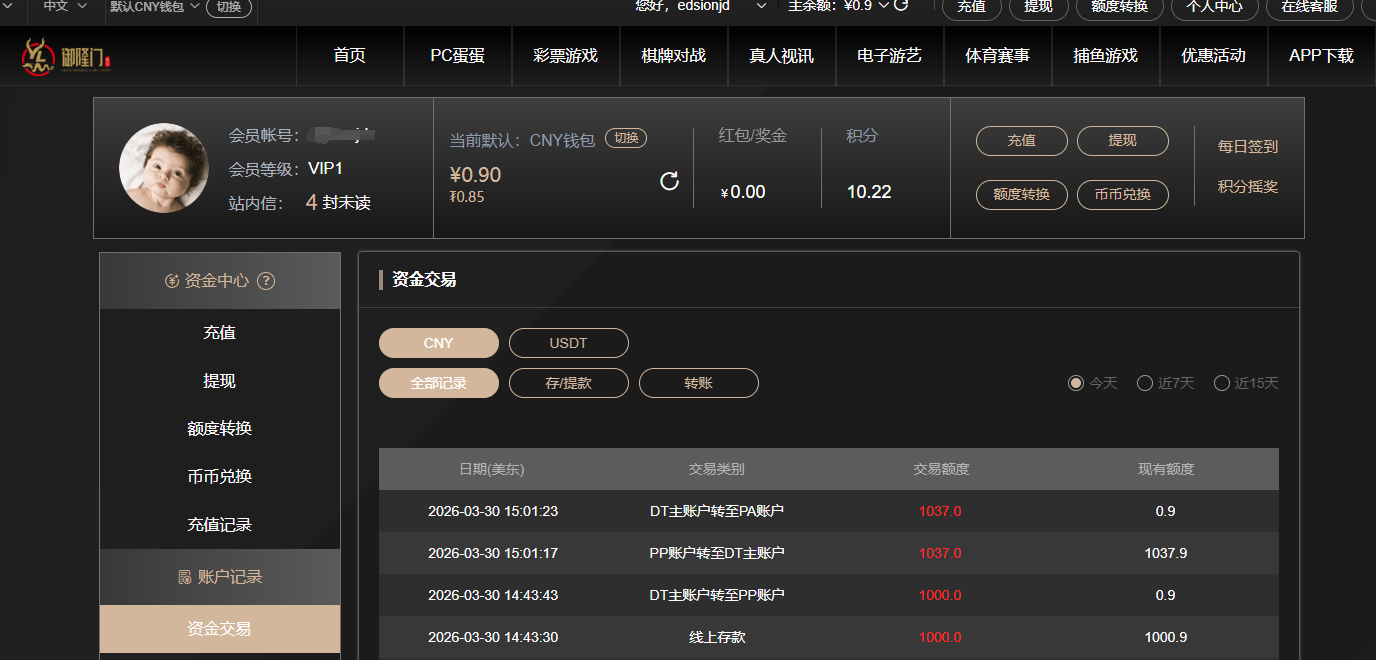This screenshot has width=1376, height=660.
Task: Open 体育赛事 in the main navigation
Action: [997, 56]
